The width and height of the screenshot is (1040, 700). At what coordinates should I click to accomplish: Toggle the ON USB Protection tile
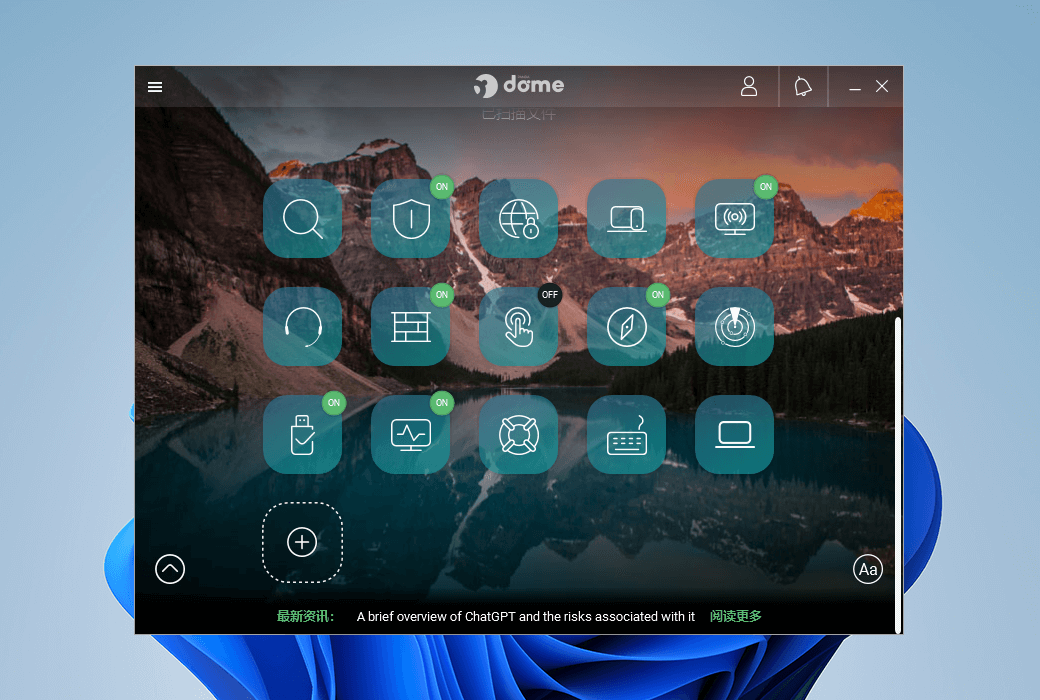pos(302,435)
